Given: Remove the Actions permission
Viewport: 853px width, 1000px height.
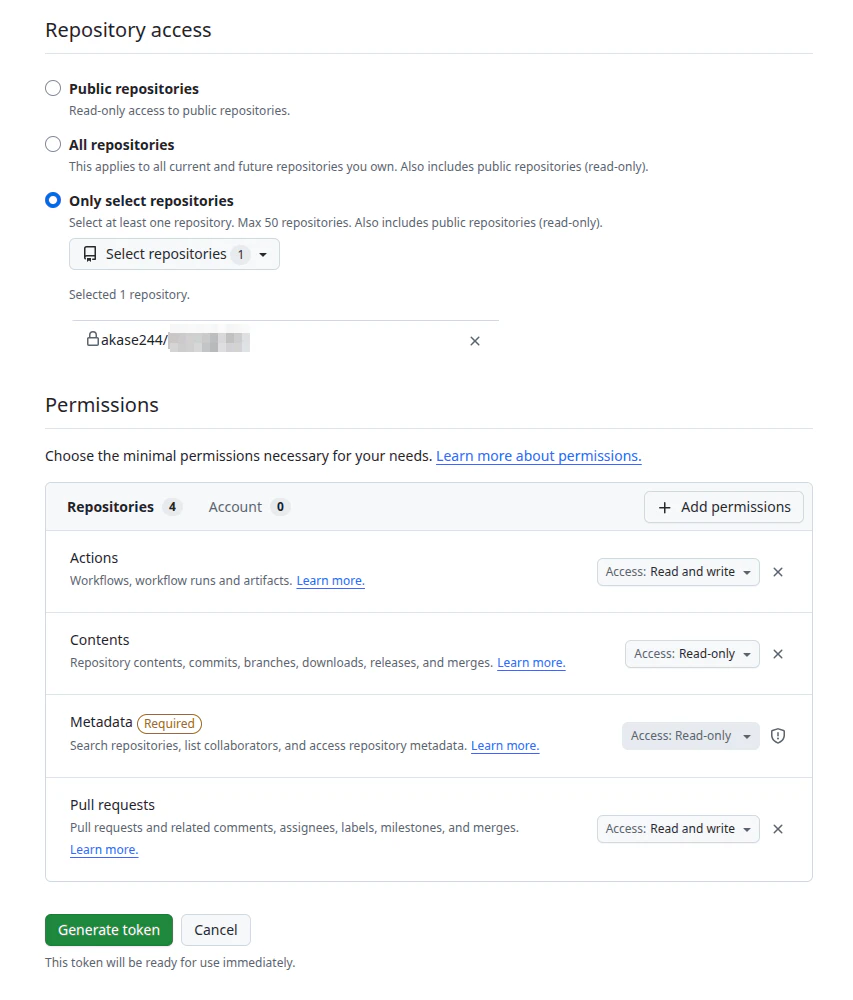Looking at the screenshot, I should (778, 572).
